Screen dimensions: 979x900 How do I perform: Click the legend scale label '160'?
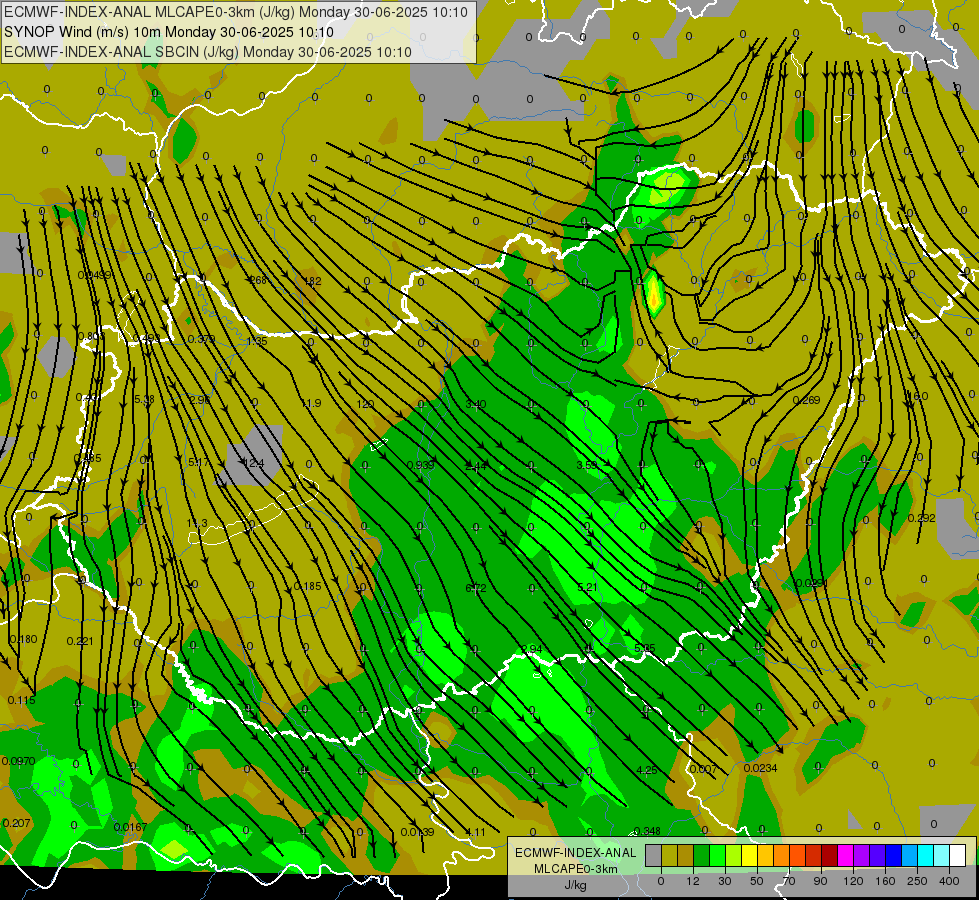(x=885, y=881)
